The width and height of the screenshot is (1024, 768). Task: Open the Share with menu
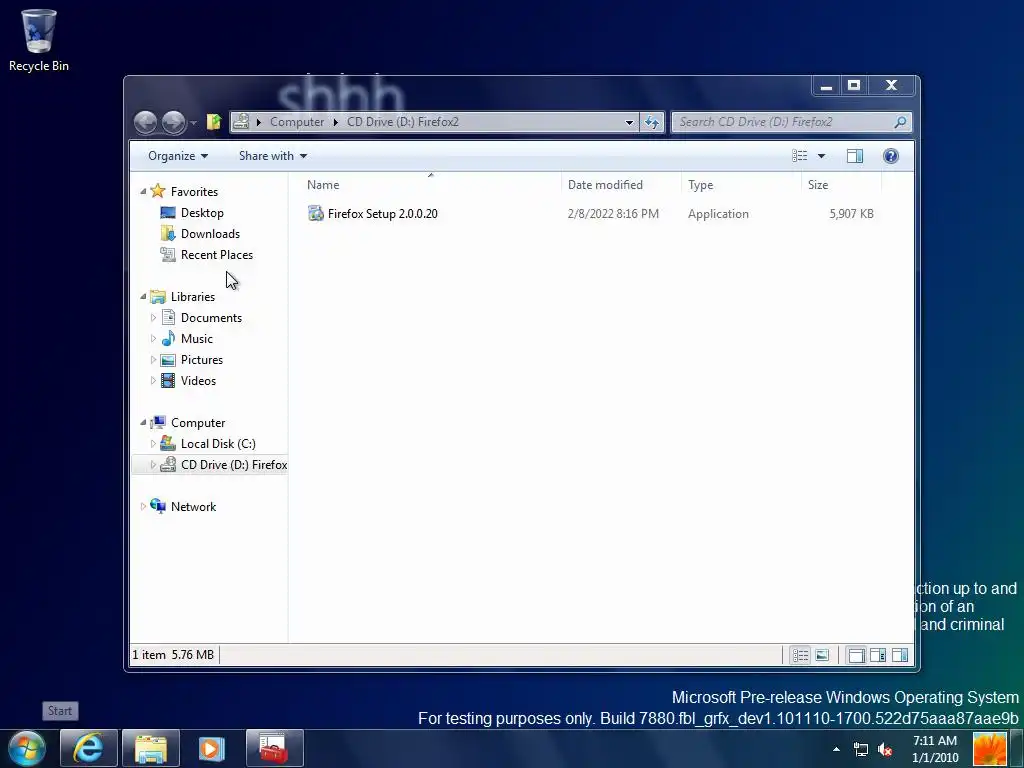(x=272, y=156)
